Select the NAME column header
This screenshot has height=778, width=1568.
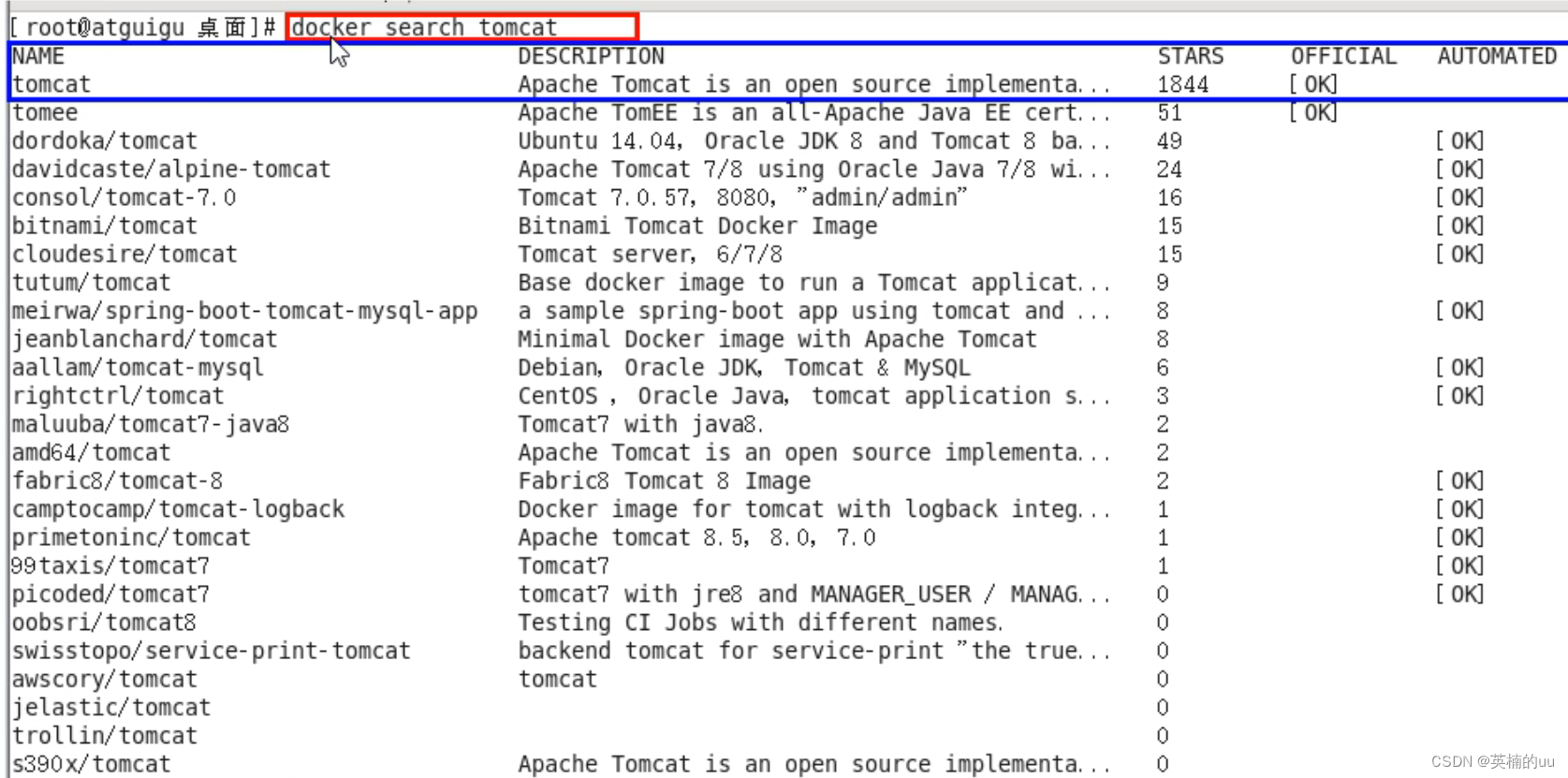pos(38,56)
